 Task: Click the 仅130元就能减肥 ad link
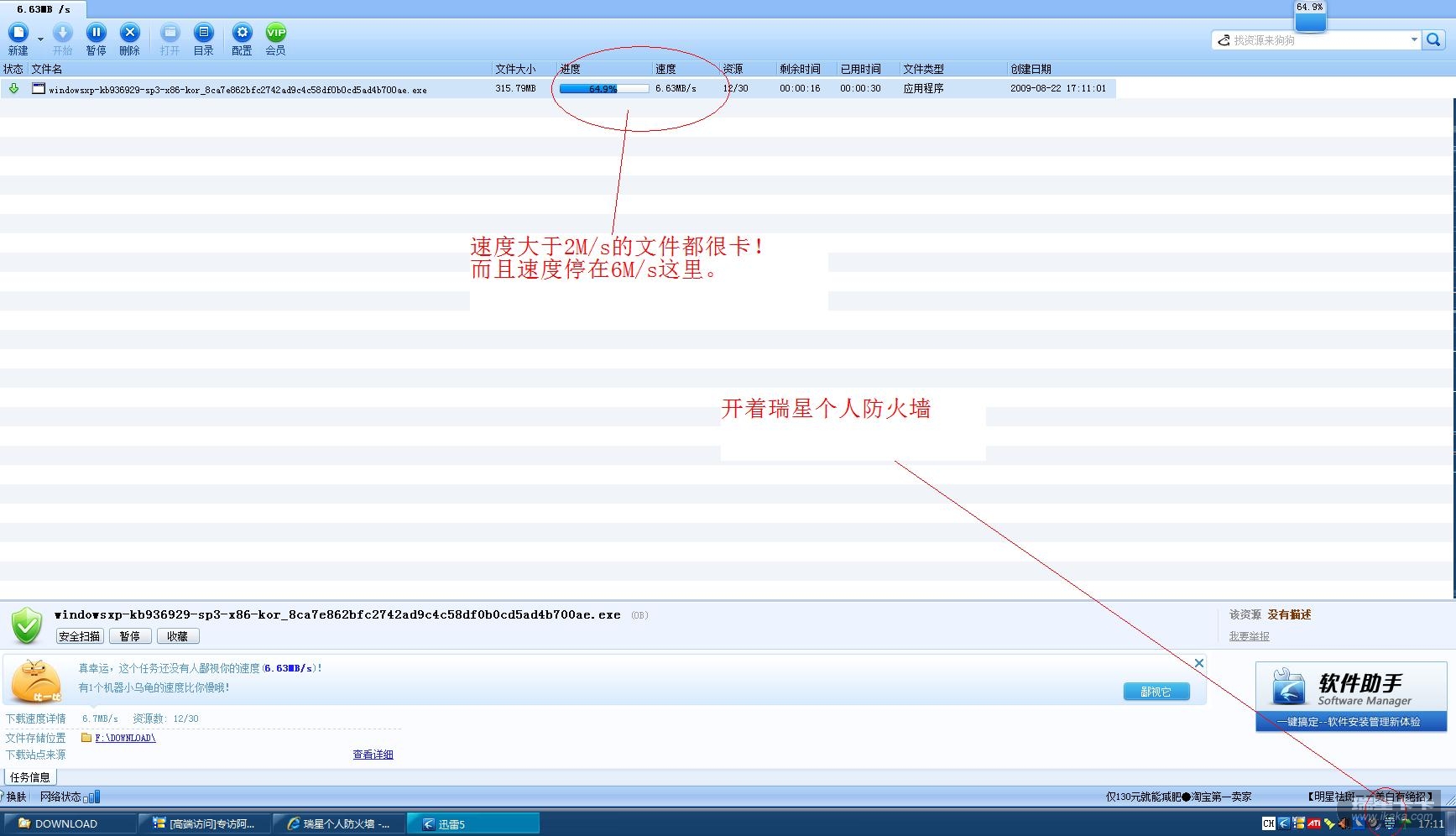1178,797
